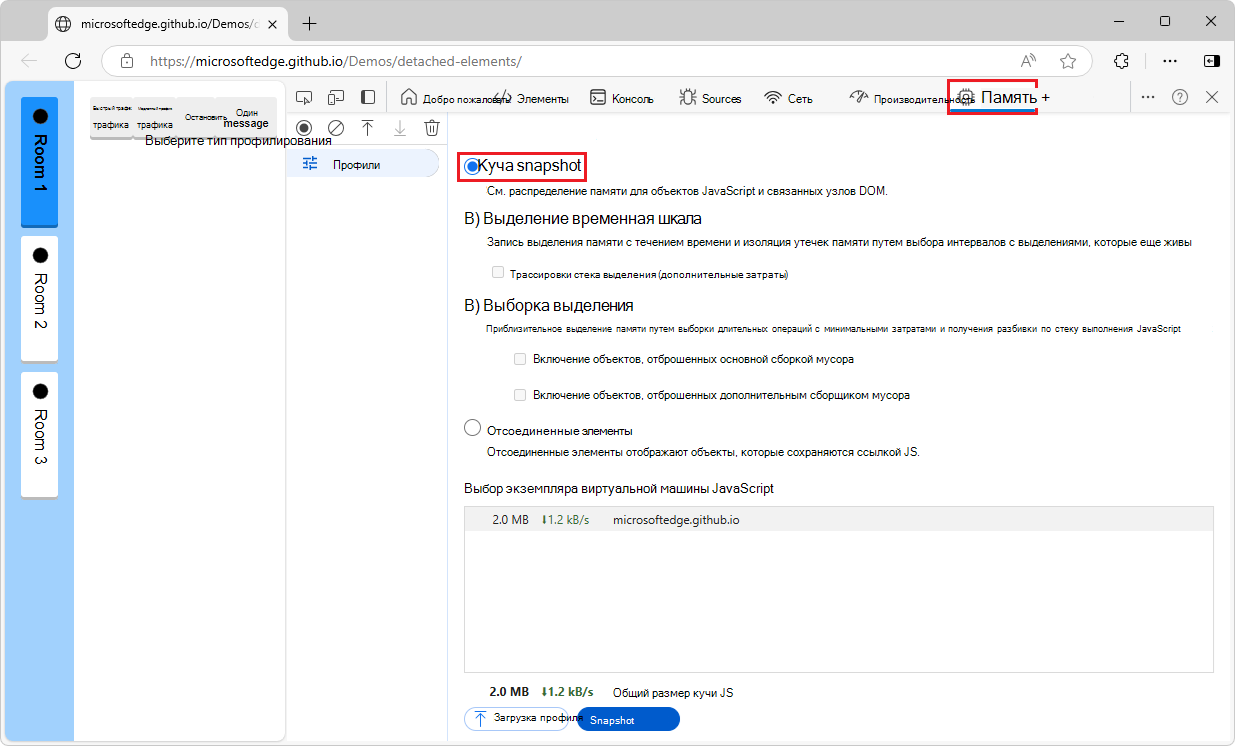Select the Room 2 tab

pyautogui.click(x=40, y=298)
